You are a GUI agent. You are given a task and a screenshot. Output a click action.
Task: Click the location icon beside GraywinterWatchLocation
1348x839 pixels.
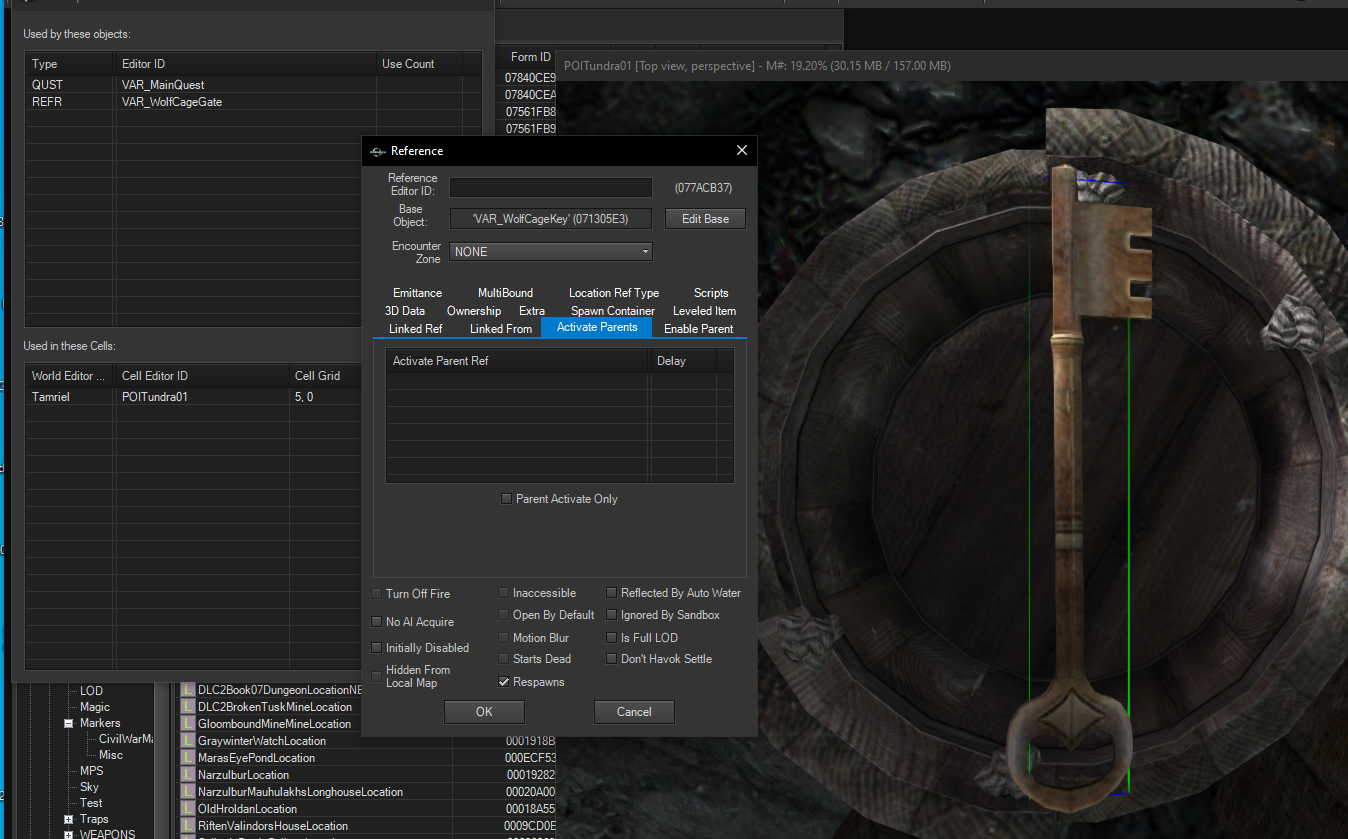point(188,741)
